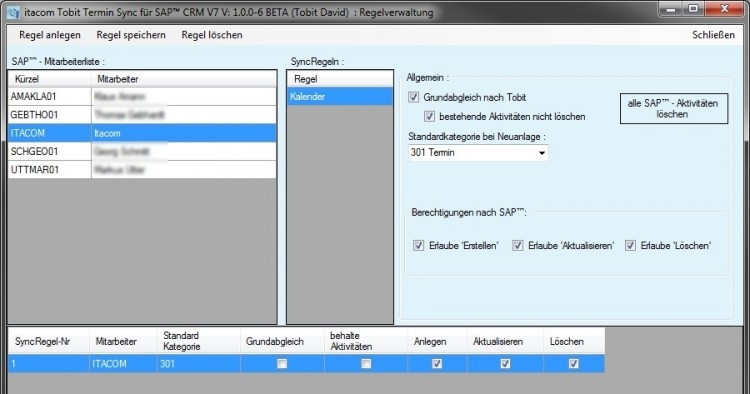Click Regel speichern in menu bar

pyautogui.click(x=131, y=35)
